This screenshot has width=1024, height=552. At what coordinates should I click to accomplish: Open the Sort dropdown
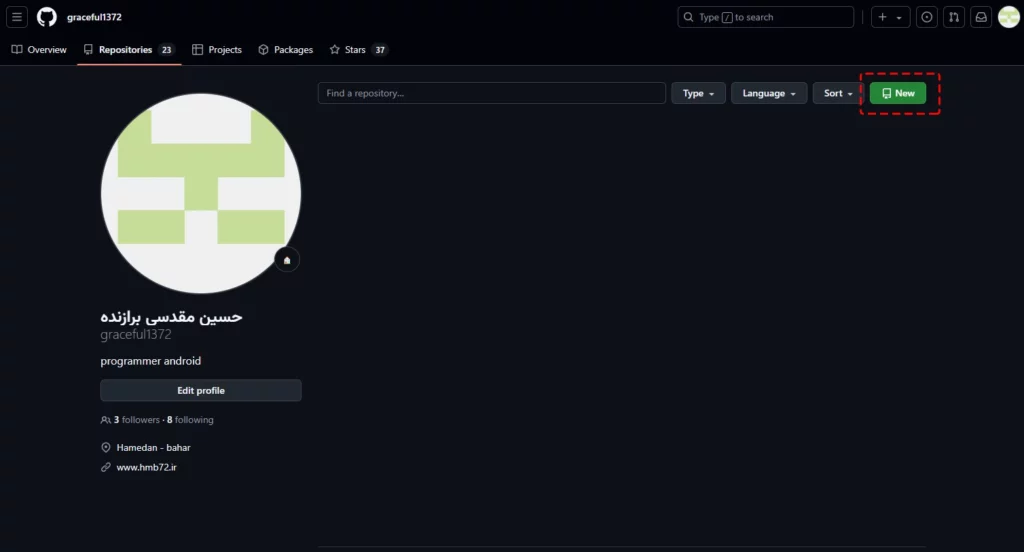(838, 93)
